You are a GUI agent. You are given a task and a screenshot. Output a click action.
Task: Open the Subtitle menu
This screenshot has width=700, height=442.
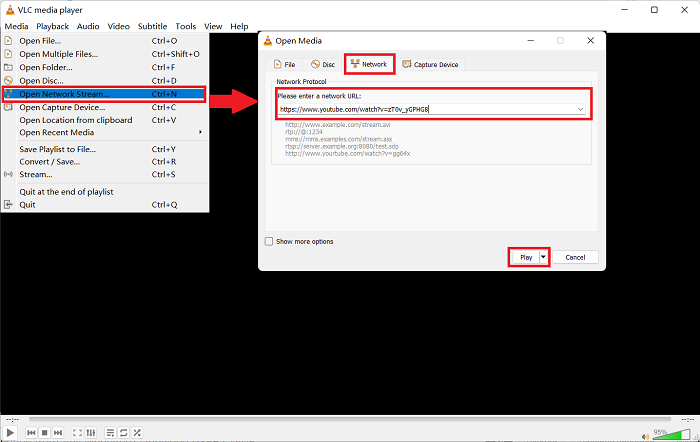click(152, 26)
